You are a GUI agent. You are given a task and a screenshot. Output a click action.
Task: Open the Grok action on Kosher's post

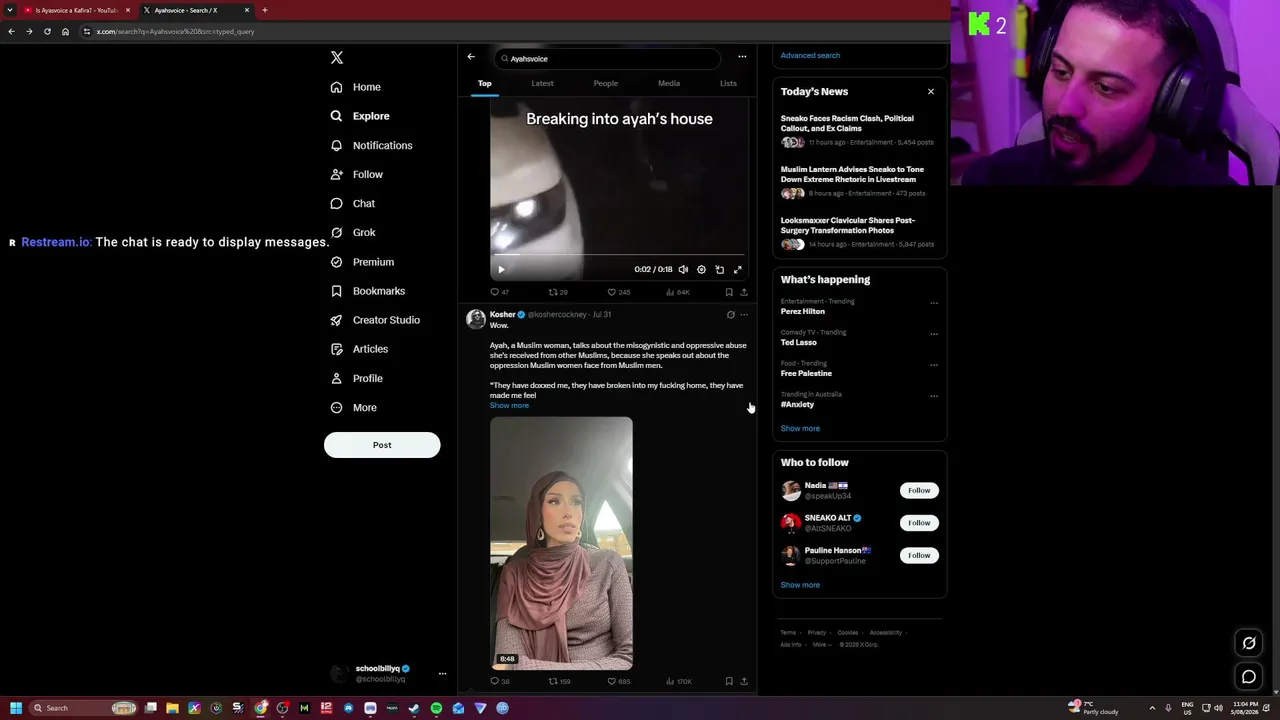tap(731, 315)
